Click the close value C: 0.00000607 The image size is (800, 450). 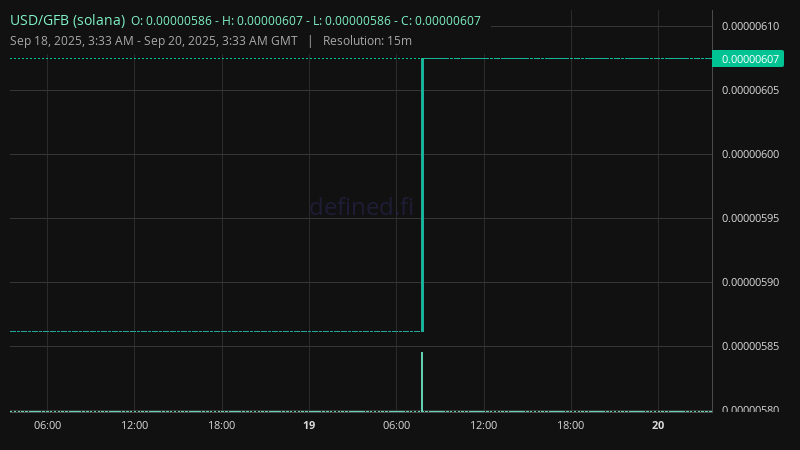click(x=441, y=21)
